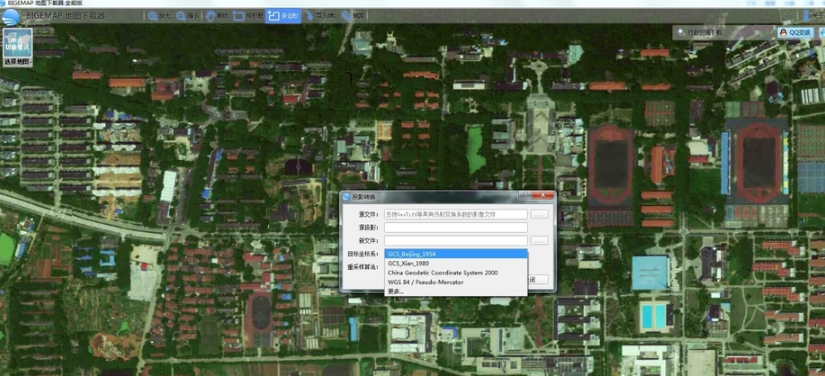The image size is (825, 376).
Task: Click the 导入KML import tool
Action: (320, 16)
